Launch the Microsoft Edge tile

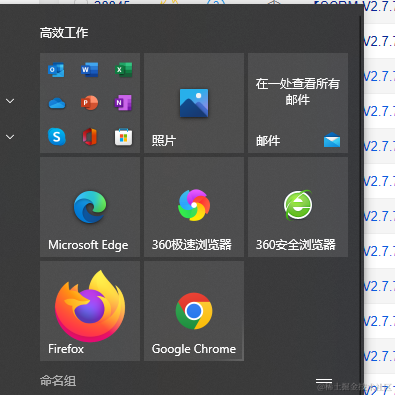pyautogui.click(x=90, y=207)
